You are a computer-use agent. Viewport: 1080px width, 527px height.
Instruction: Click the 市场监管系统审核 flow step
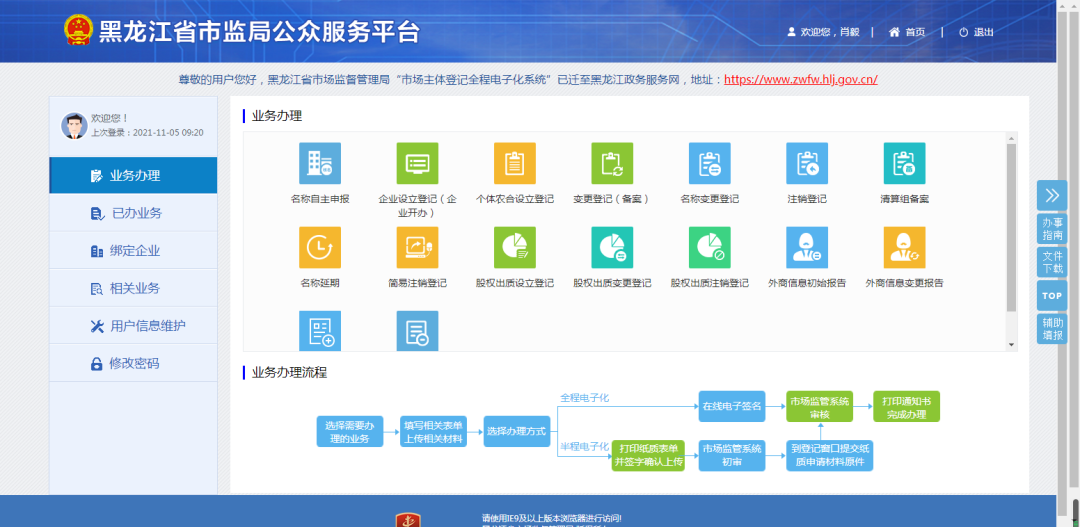[x=820, y=406]
